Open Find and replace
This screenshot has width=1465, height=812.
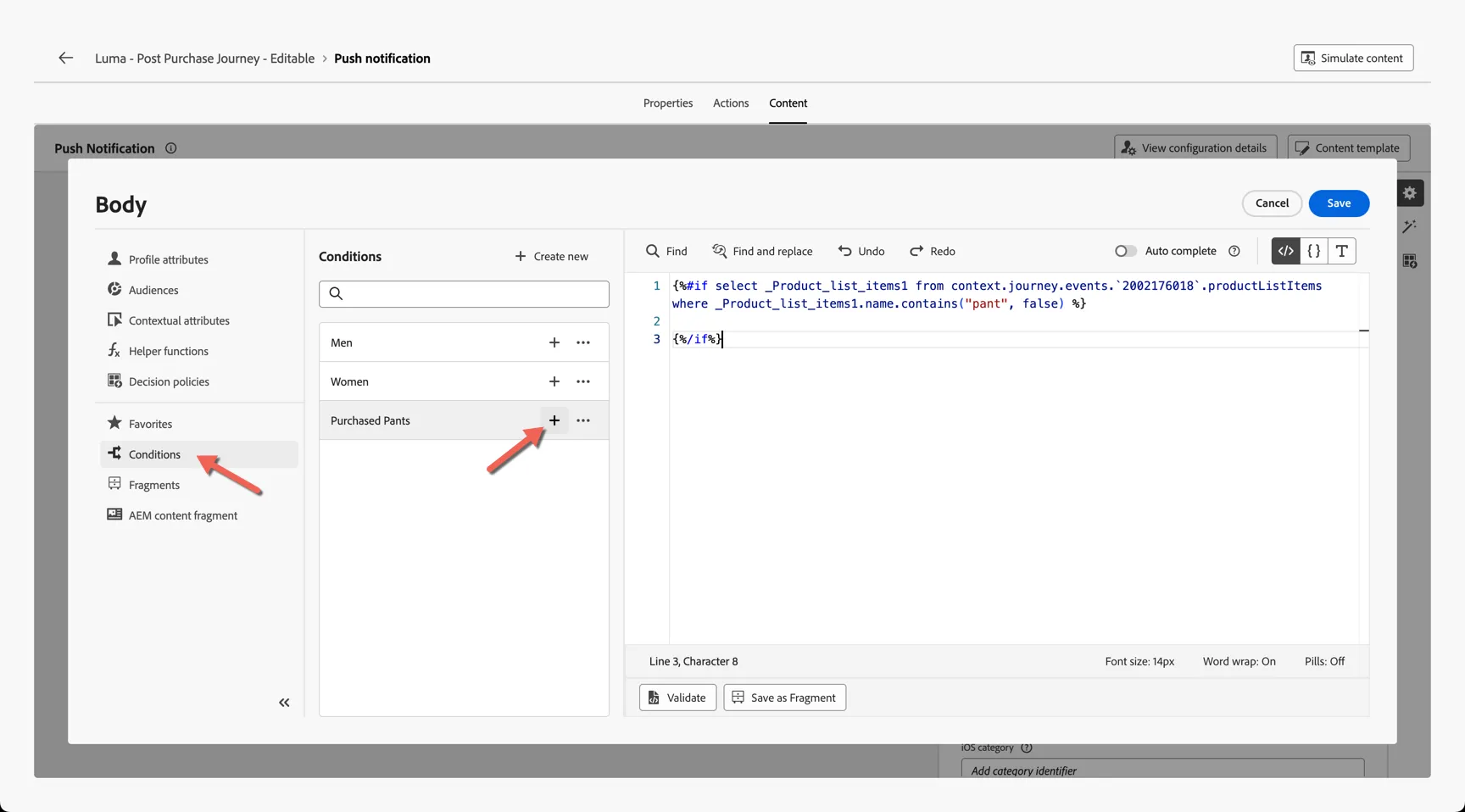(762, 251)
